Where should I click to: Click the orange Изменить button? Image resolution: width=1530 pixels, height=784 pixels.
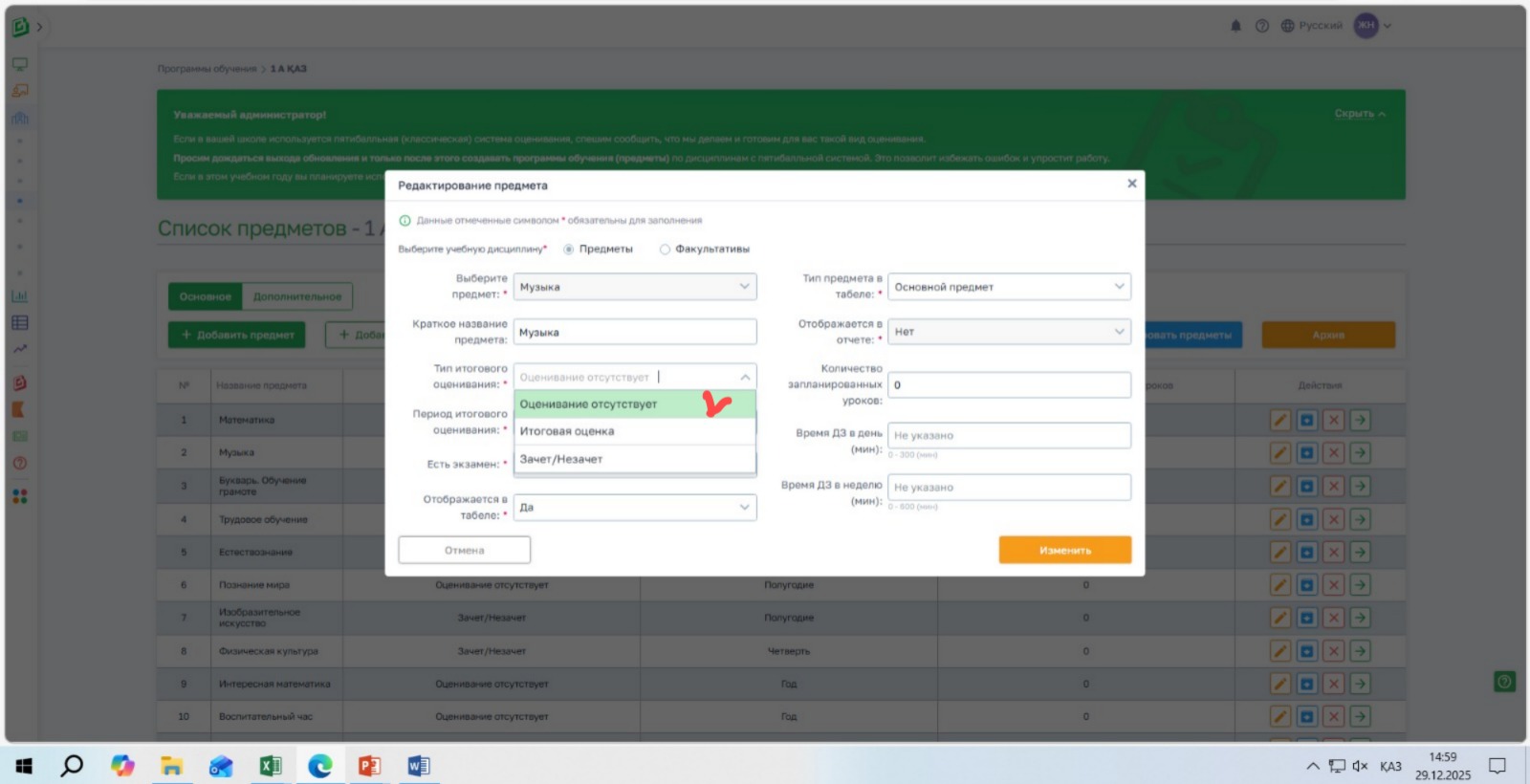(x=1064, y=550)
